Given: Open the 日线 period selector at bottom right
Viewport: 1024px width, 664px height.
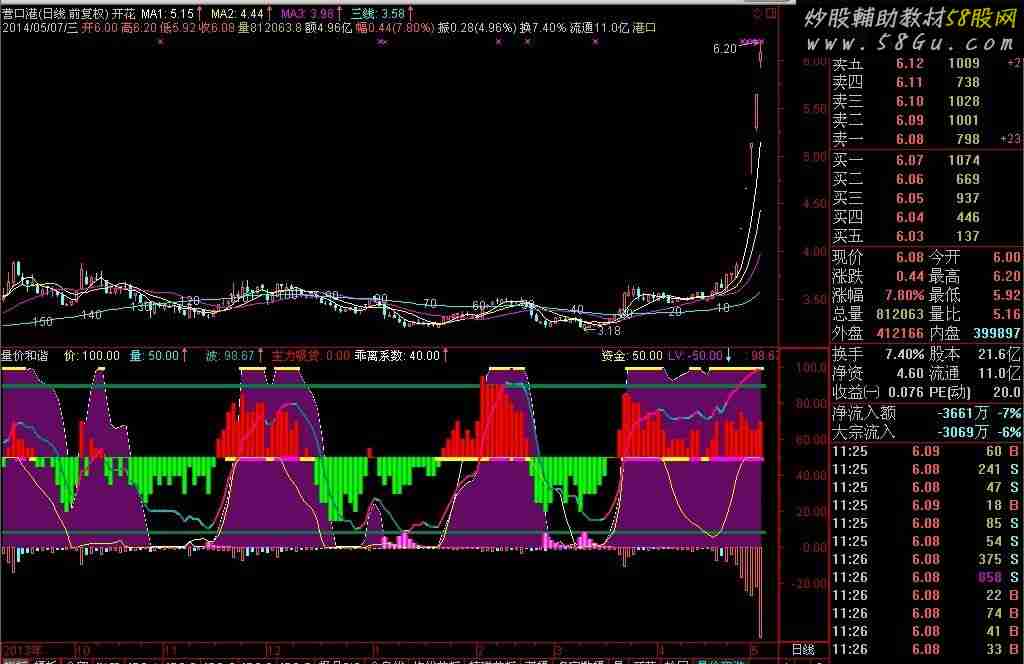Looking at the screenshot, I should (803, 649).
